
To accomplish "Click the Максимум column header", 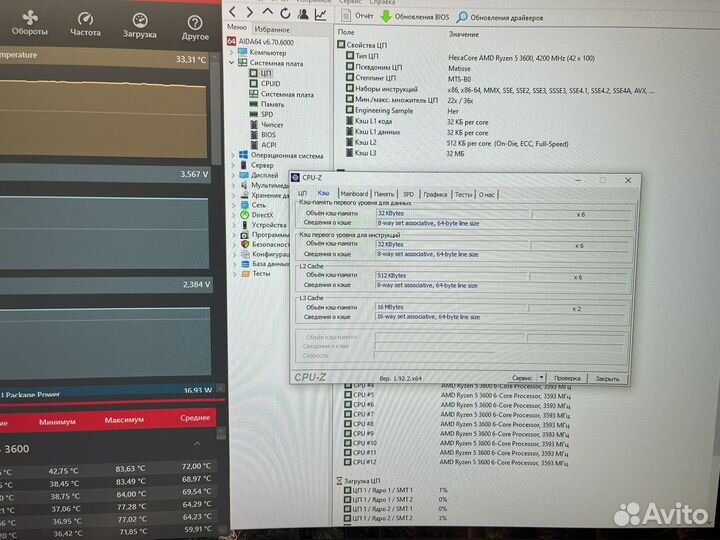I will tap(124, 420).
